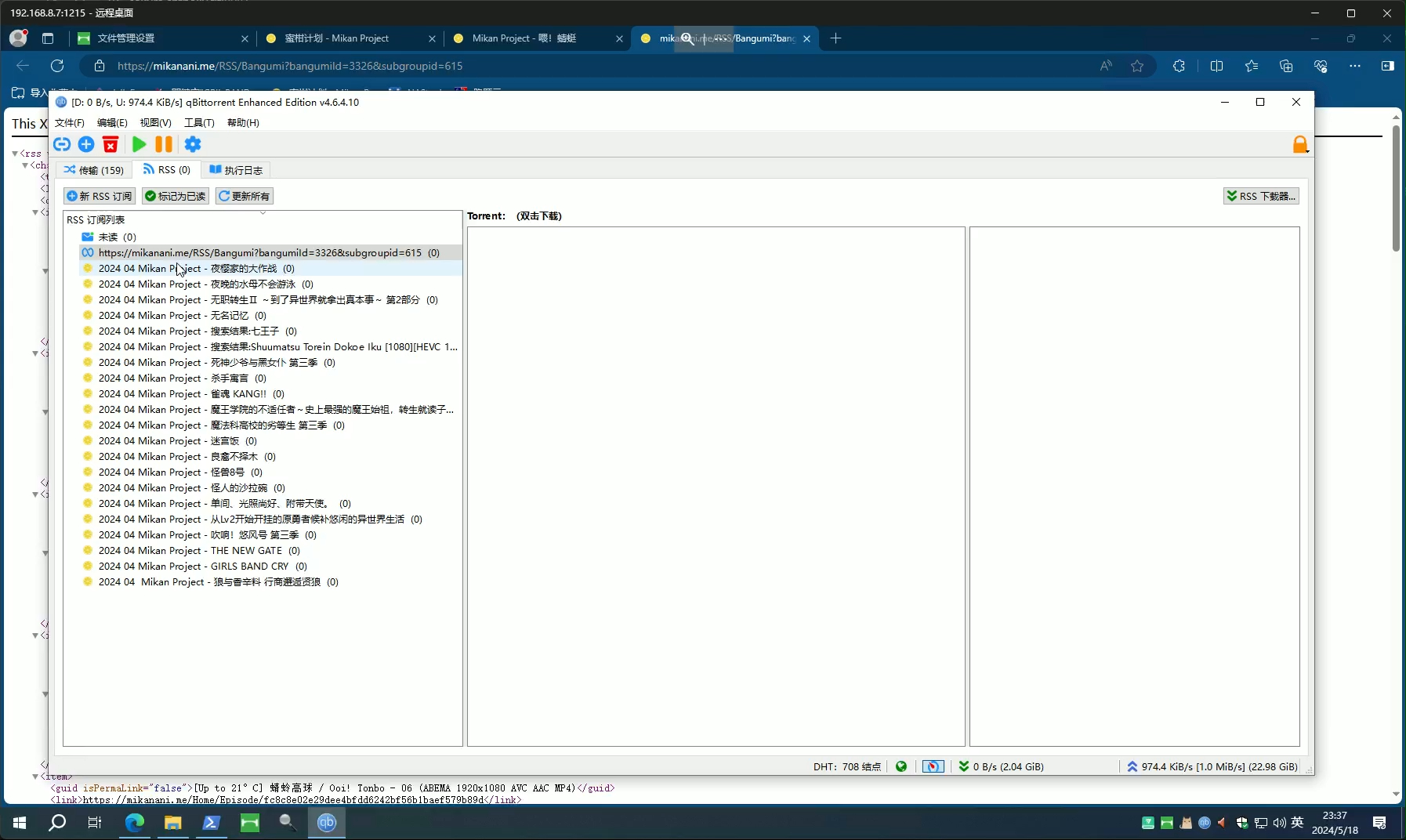Click the add torrent file plus icon

pyautogui.click(x=86, y=144)
